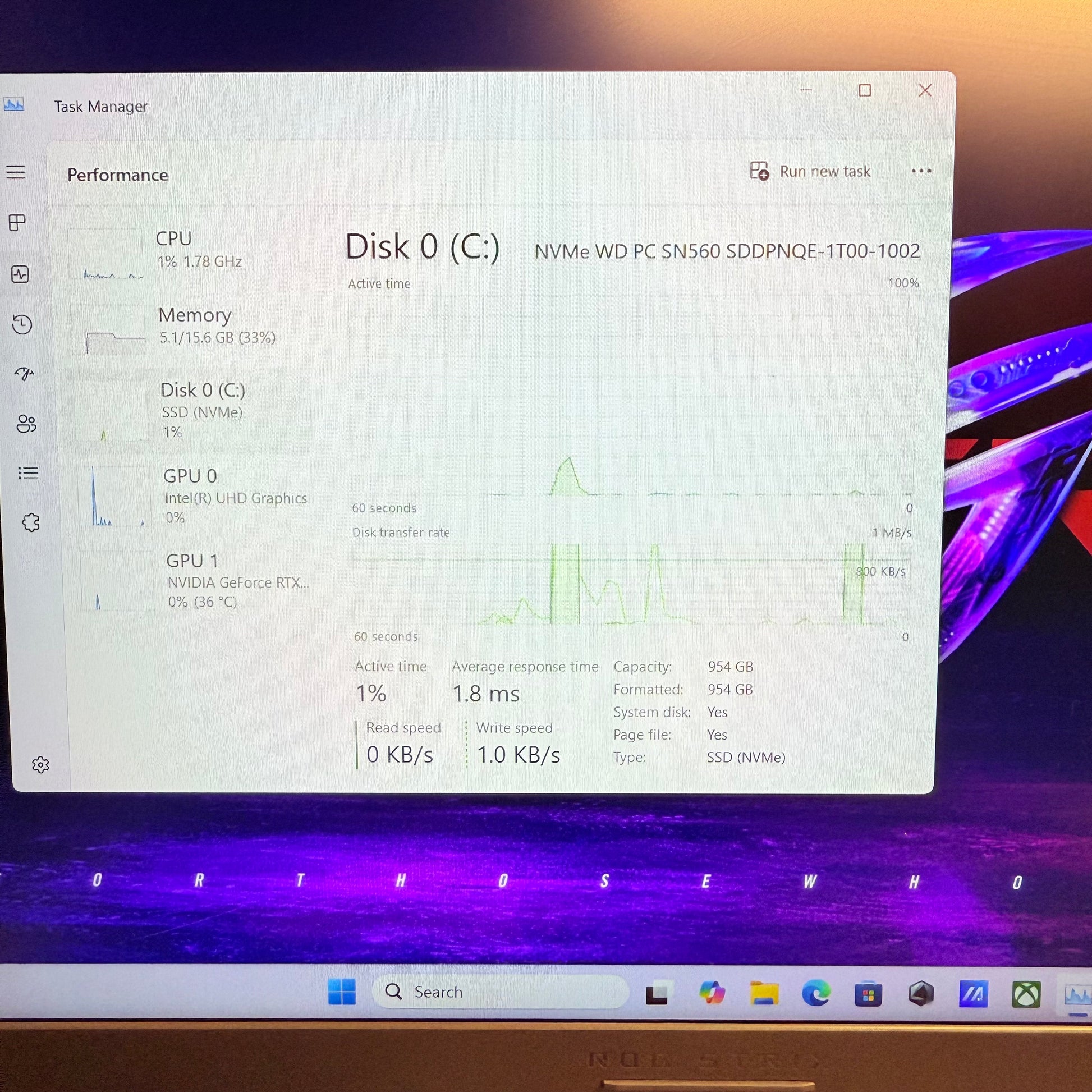The image size is (1092, 1092).
Task: Select the Performance page icon
Action: pyautogui.click(x=20, y=275)
